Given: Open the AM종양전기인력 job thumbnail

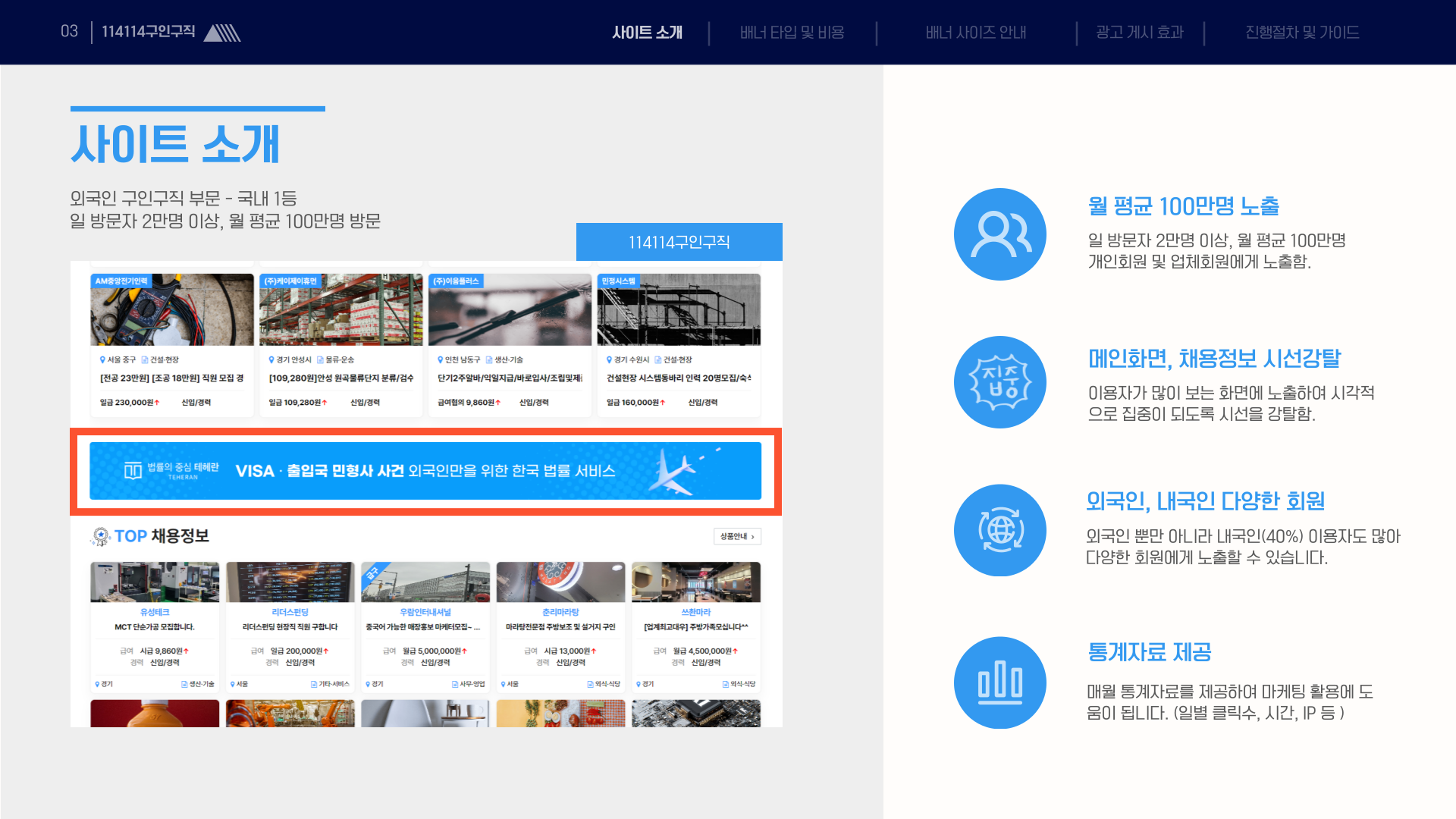Looking at the screenshot, I should (172, 309).
